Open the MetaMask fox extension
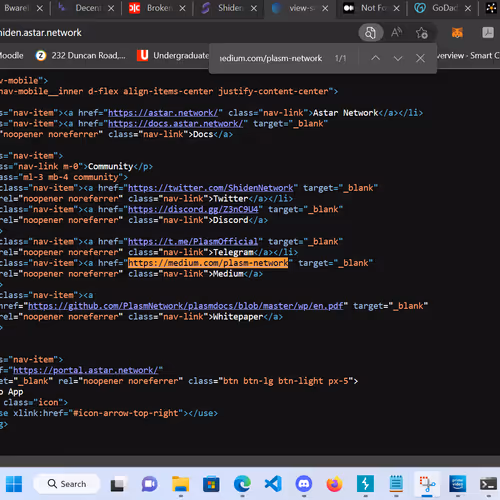This screenshot has width=500, height=500. (457, 33)
